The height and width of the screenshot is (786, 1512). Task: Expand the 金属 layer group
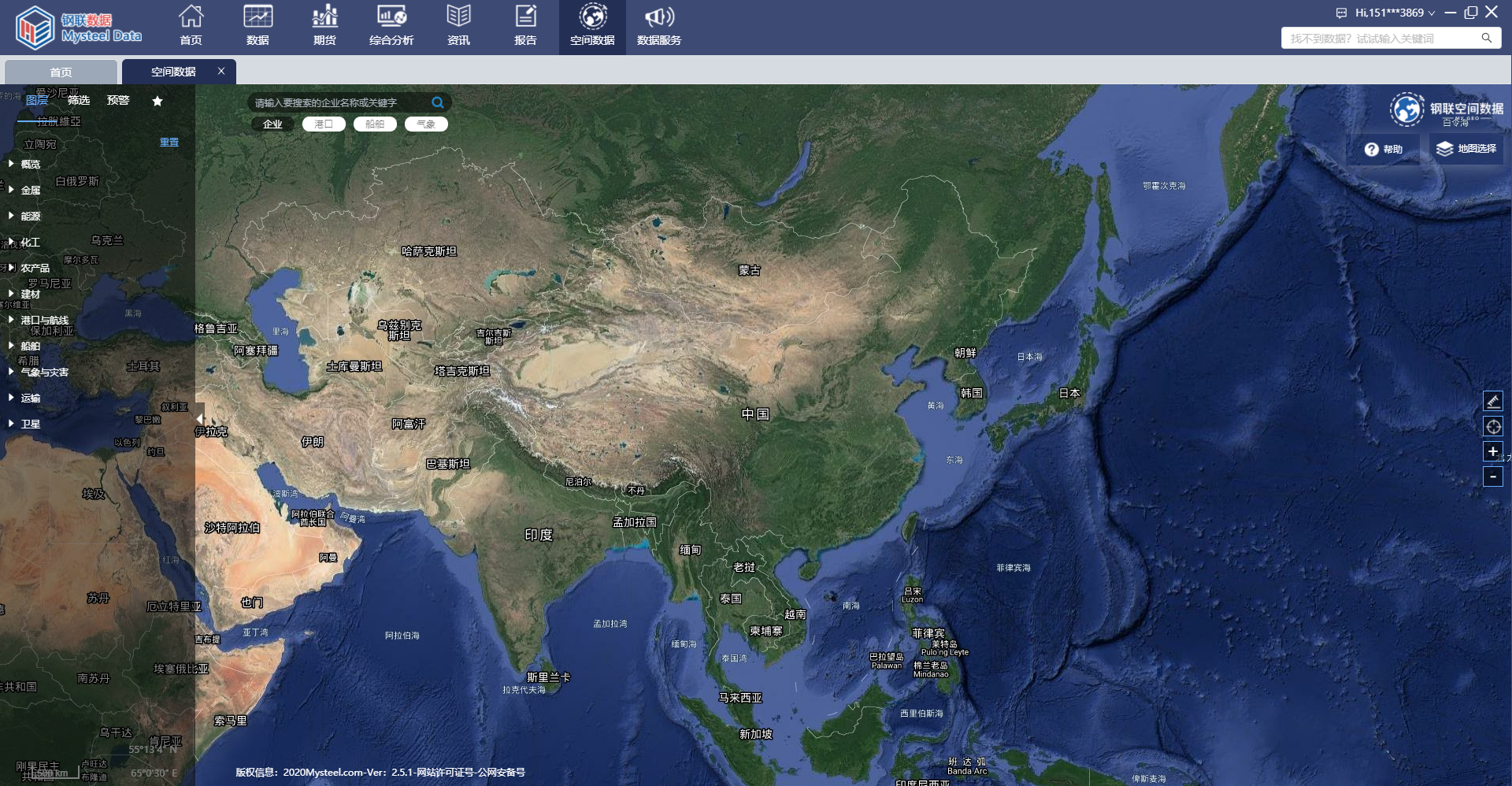coord(11,190)
